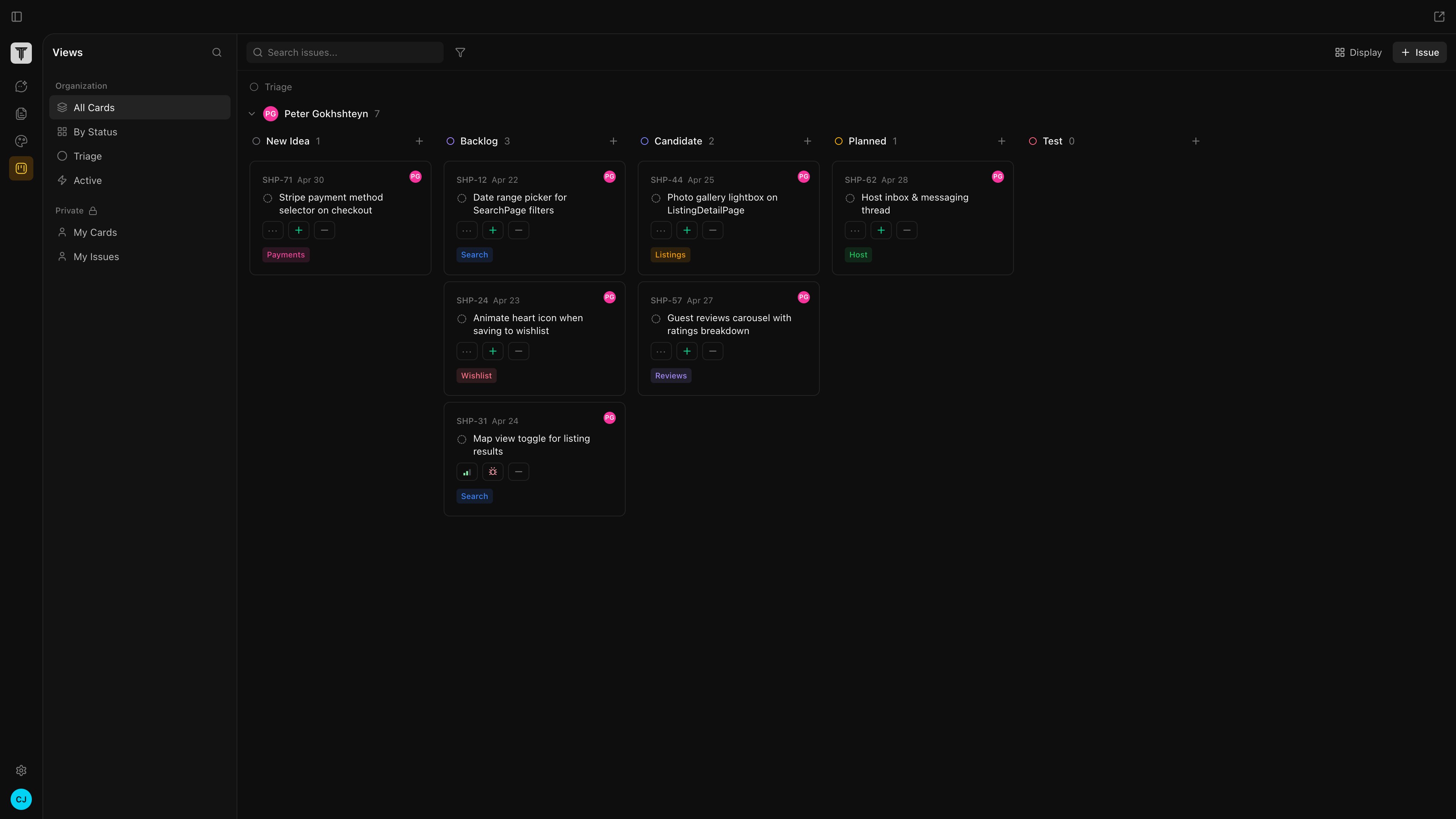Screen dimensions: 1456x819
Task: Click the priority bars icon on SHP-31
Action: pyautogui.click(x=467, y=472)
